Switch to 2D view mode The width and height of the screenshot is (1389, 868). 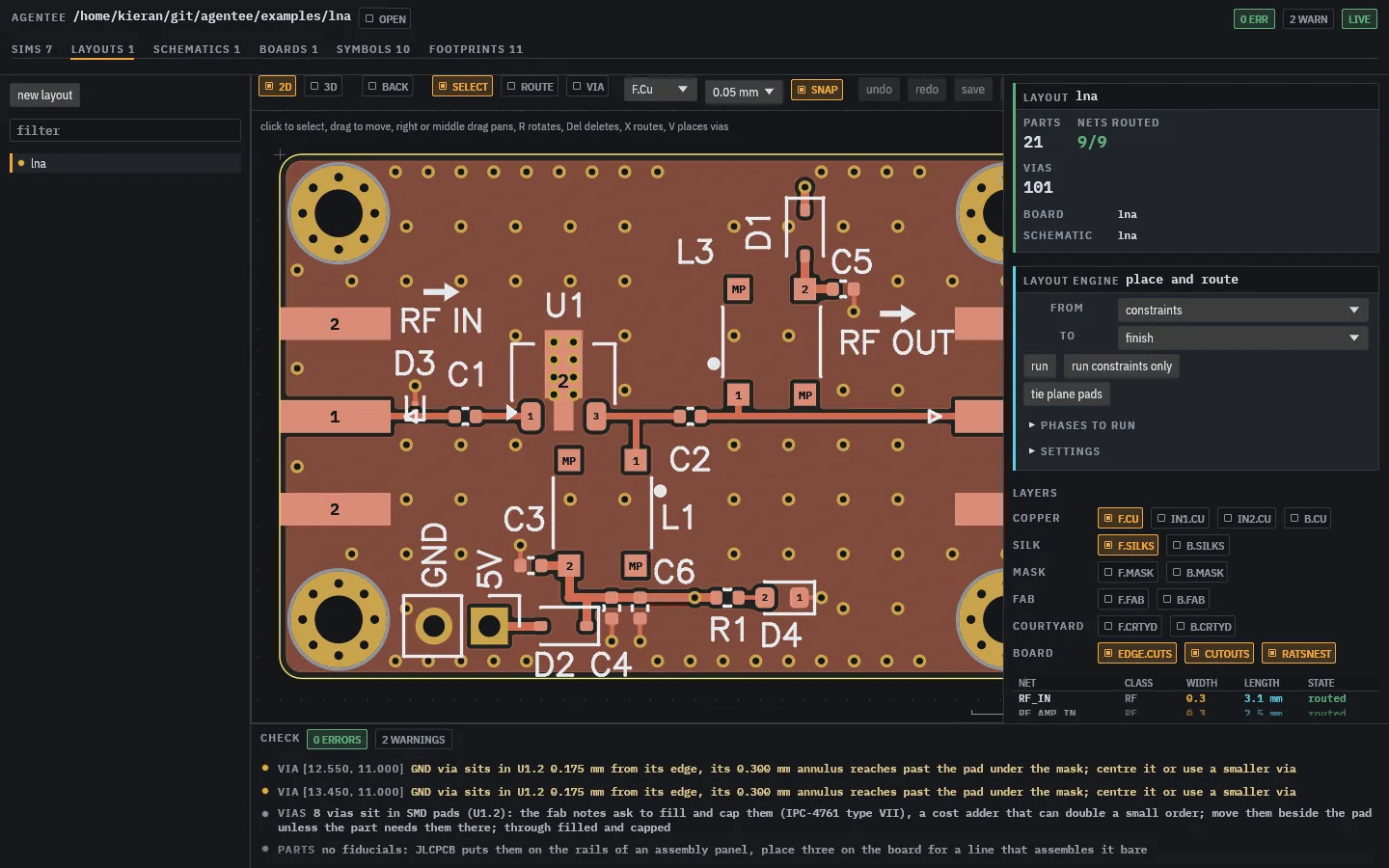point(278,87)
